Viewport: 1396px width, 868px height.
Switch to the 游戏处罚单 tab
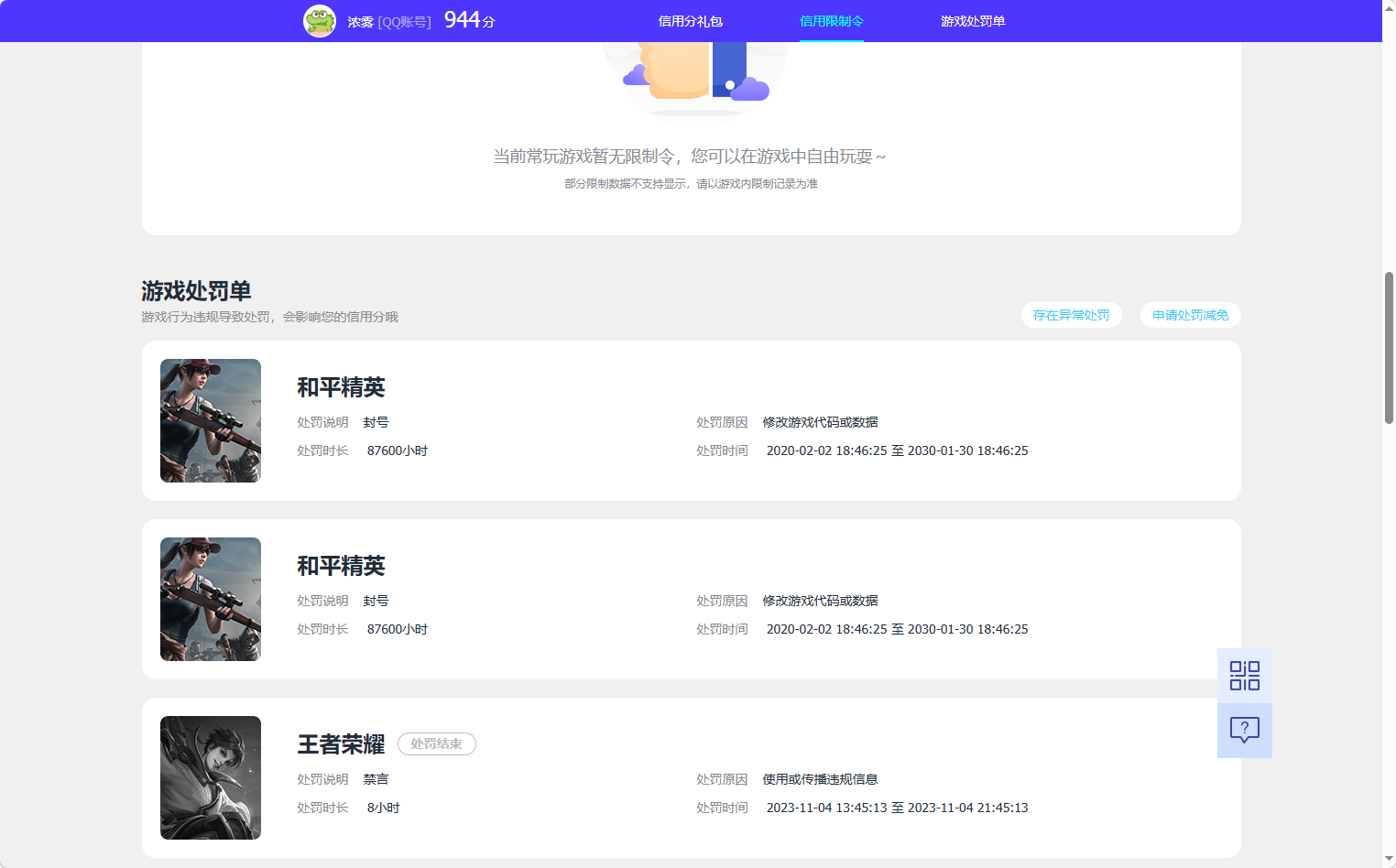pyautogui.click(x=972, y=20)
